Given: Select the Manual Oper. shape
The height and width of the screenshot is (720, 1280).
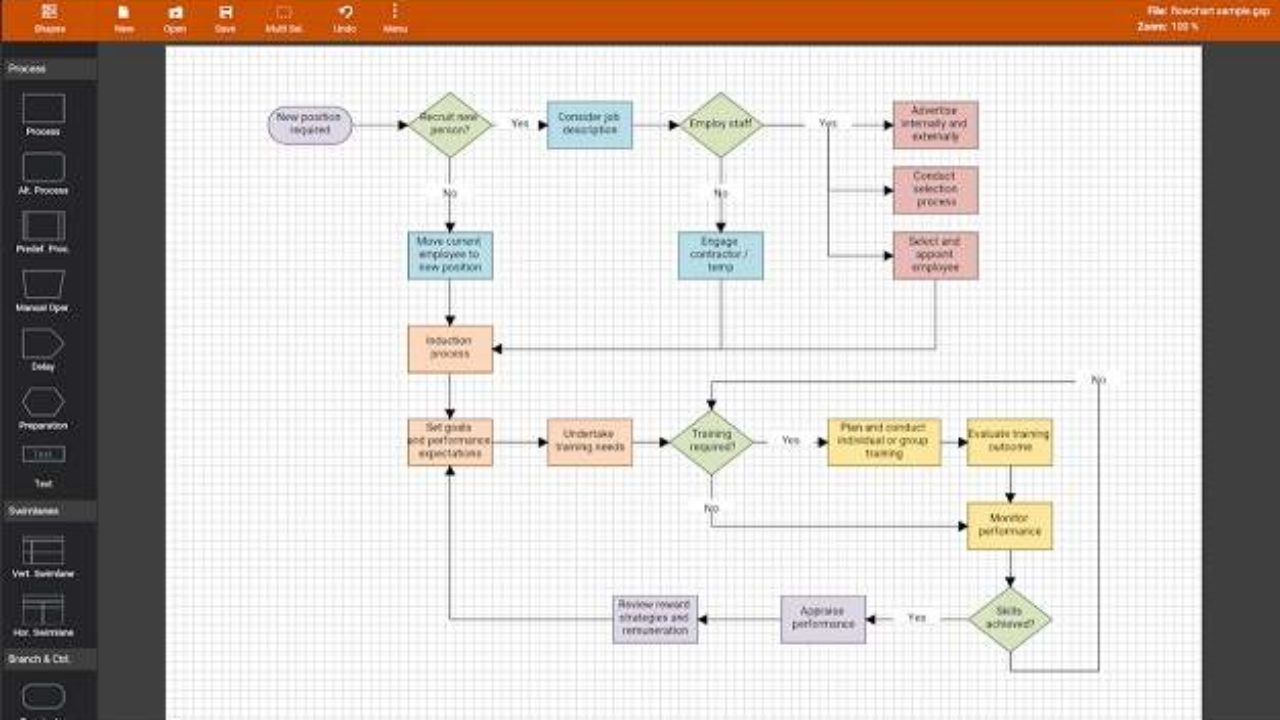Looking at the screenshot, I should pos(43,285).
